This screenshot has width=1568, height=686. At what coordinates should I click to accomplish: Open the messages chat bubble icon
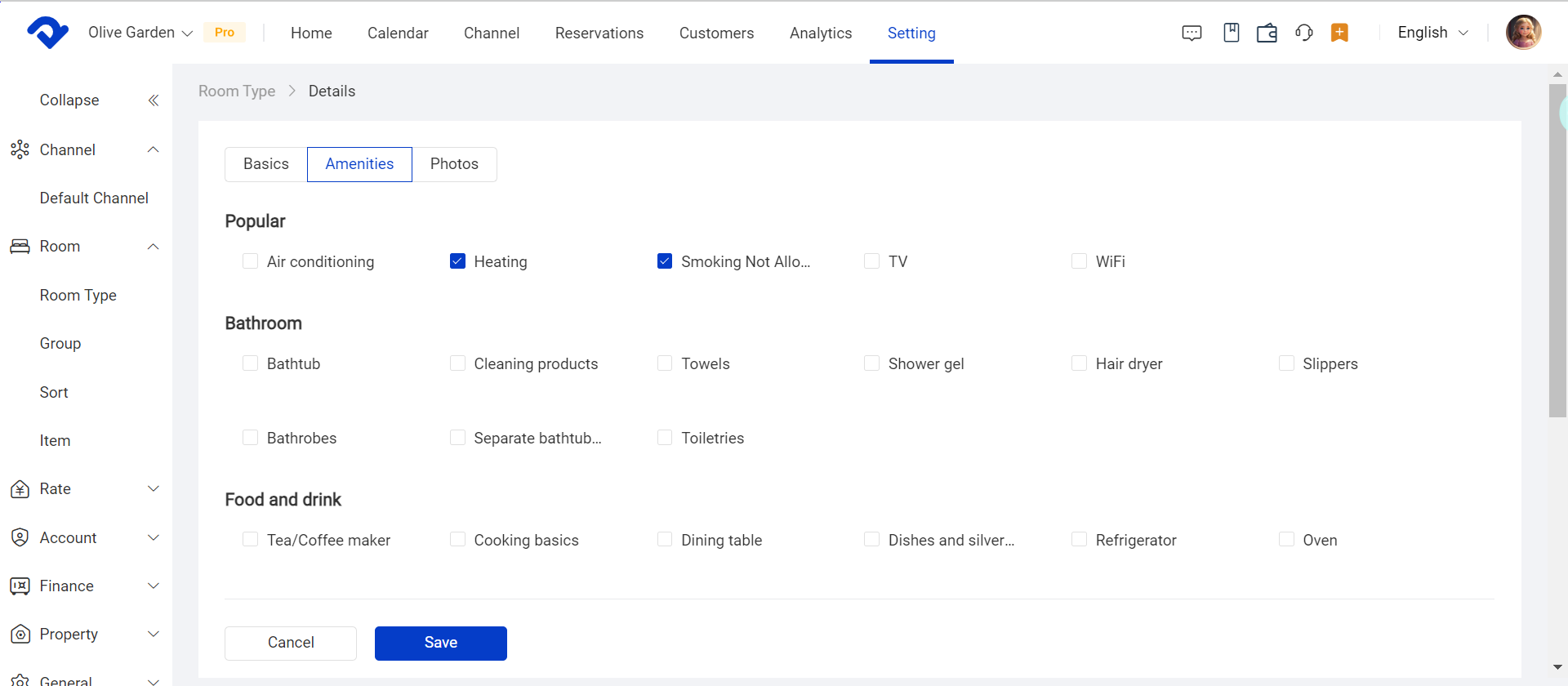1192,33
